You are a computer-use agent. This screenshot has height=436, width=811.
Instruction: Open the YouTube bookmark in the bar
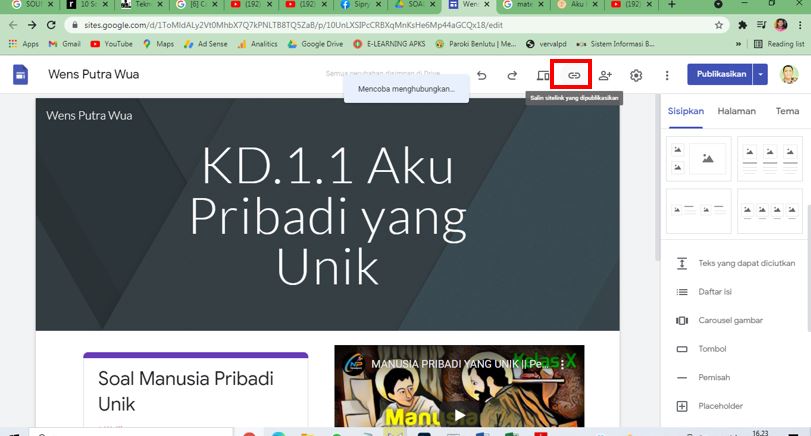111,44
